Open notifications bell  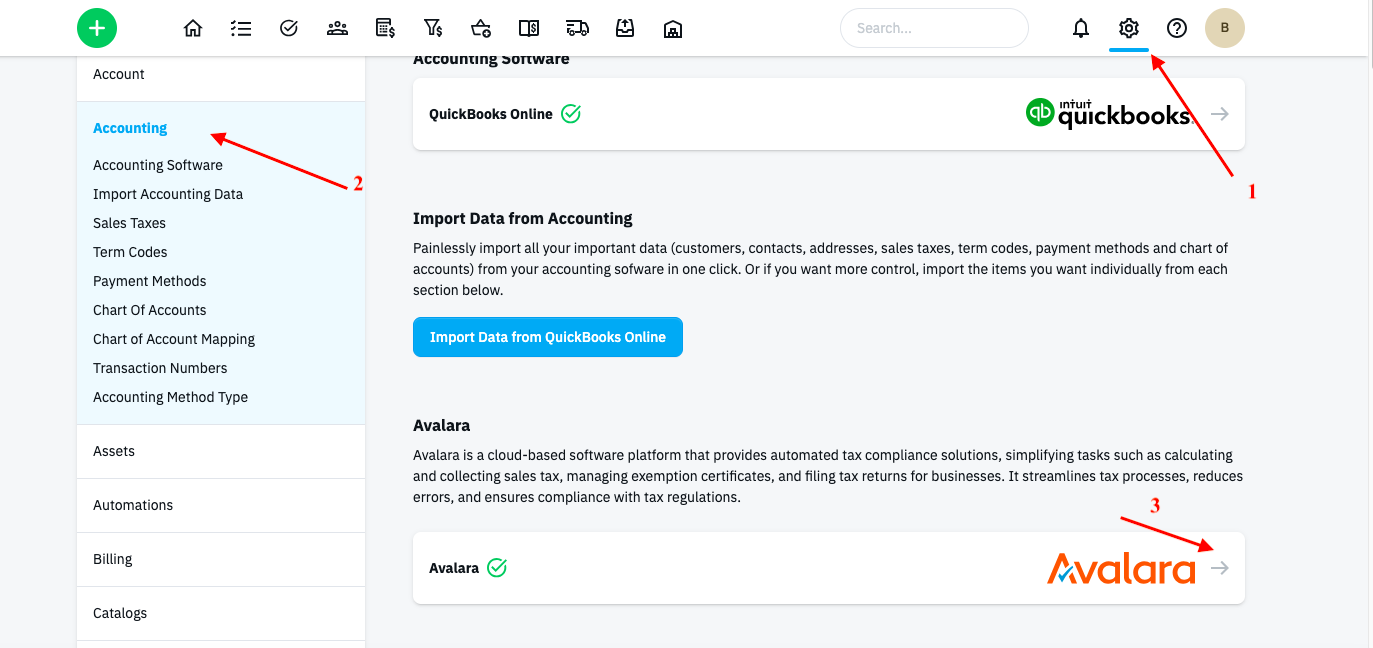pos(1081,28)
